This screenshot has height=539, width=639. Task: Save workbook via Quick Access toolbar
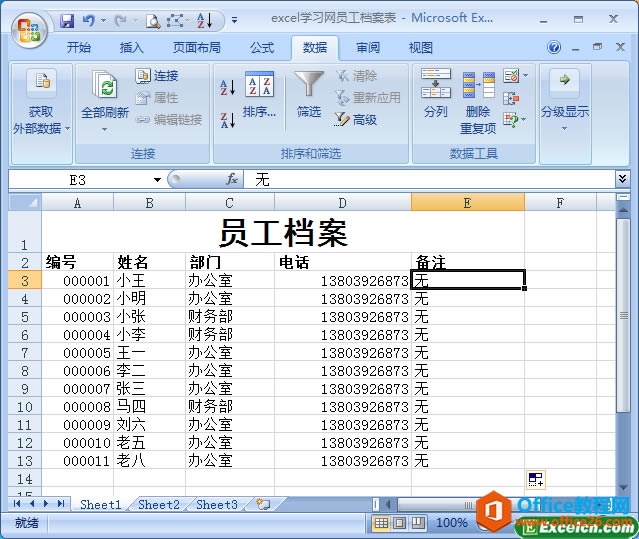pos(67,20)
